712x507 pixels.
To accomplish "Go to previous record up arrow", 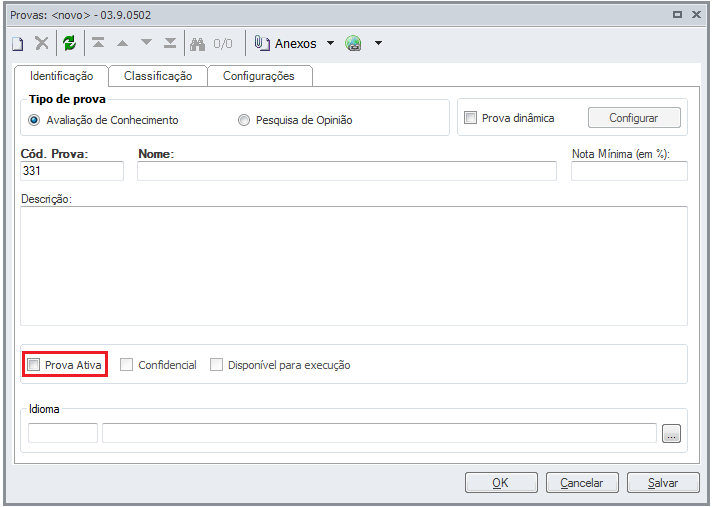I will [x=122, y=44].
